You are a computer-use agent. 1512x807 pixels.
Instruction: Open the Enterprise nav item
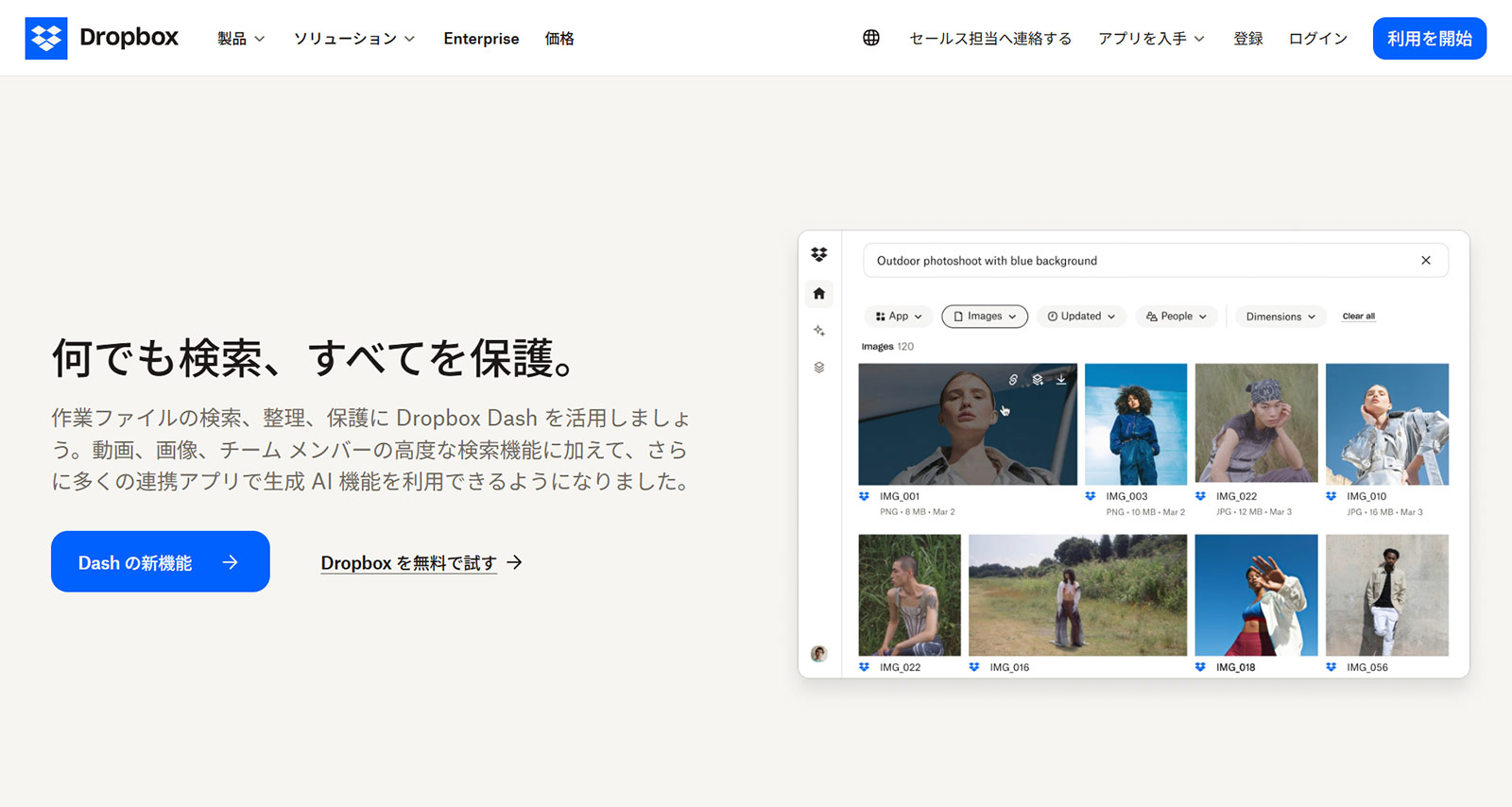coord(481,39)
